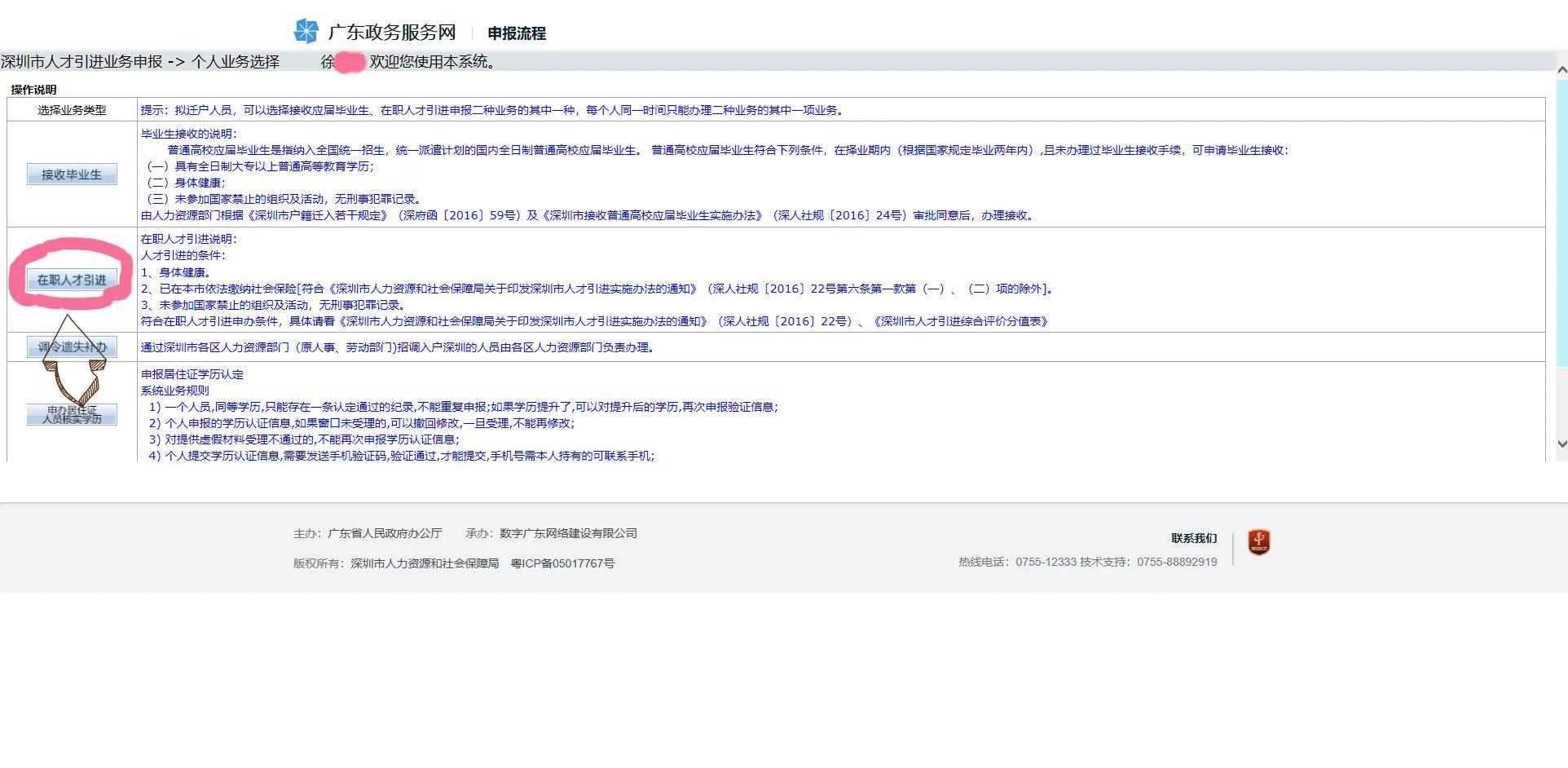Click the 个人业务选择 breadcrumb text
The width and height of the screenshot is (1568, 768).
[x=236, y=62]
